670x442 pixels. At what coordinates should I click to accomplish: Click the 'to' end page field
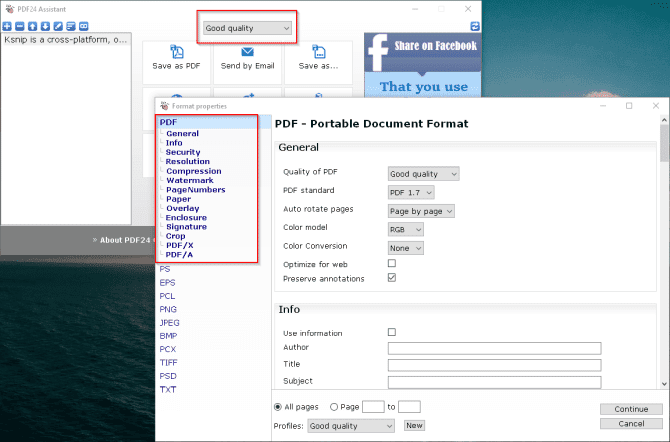click(409, 407)
